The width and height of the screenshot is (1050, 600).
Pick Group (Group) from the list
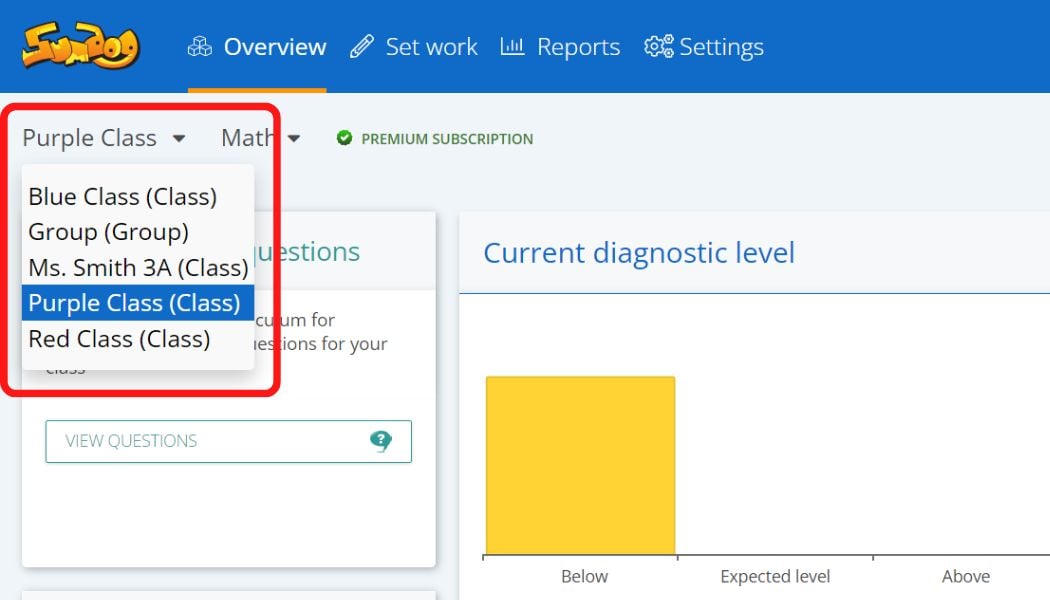(x=110, y=232)
